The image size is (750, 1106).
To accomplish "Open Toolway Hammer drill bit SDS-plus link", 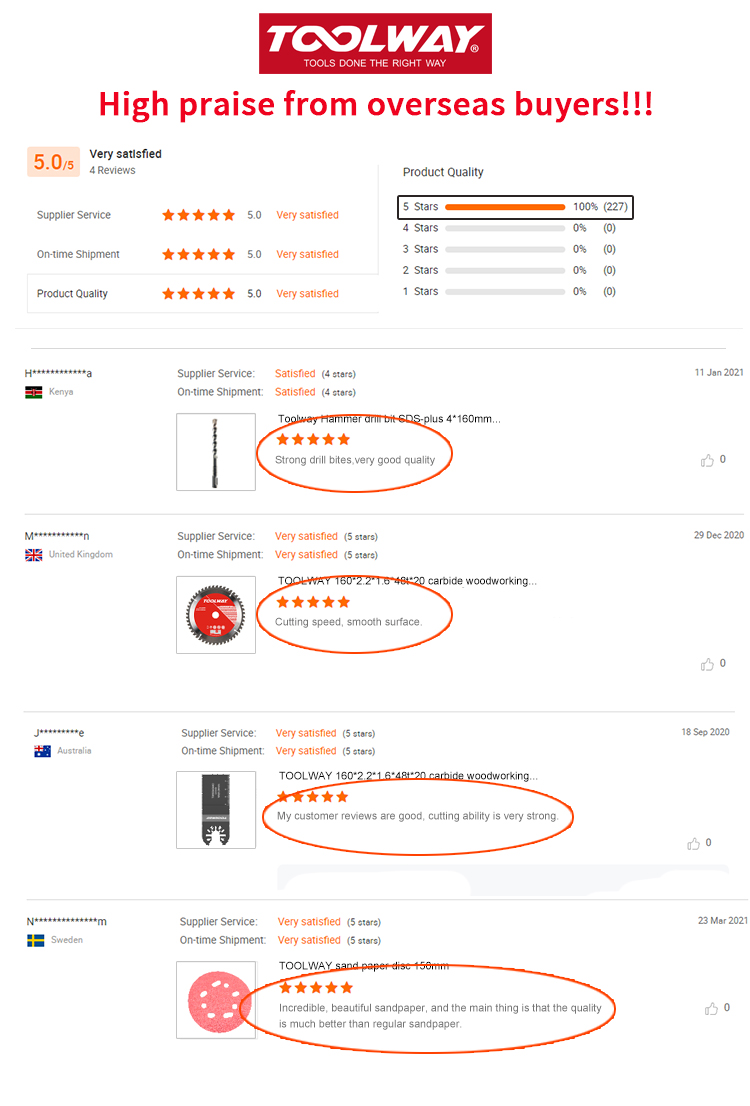I will 389,419.
